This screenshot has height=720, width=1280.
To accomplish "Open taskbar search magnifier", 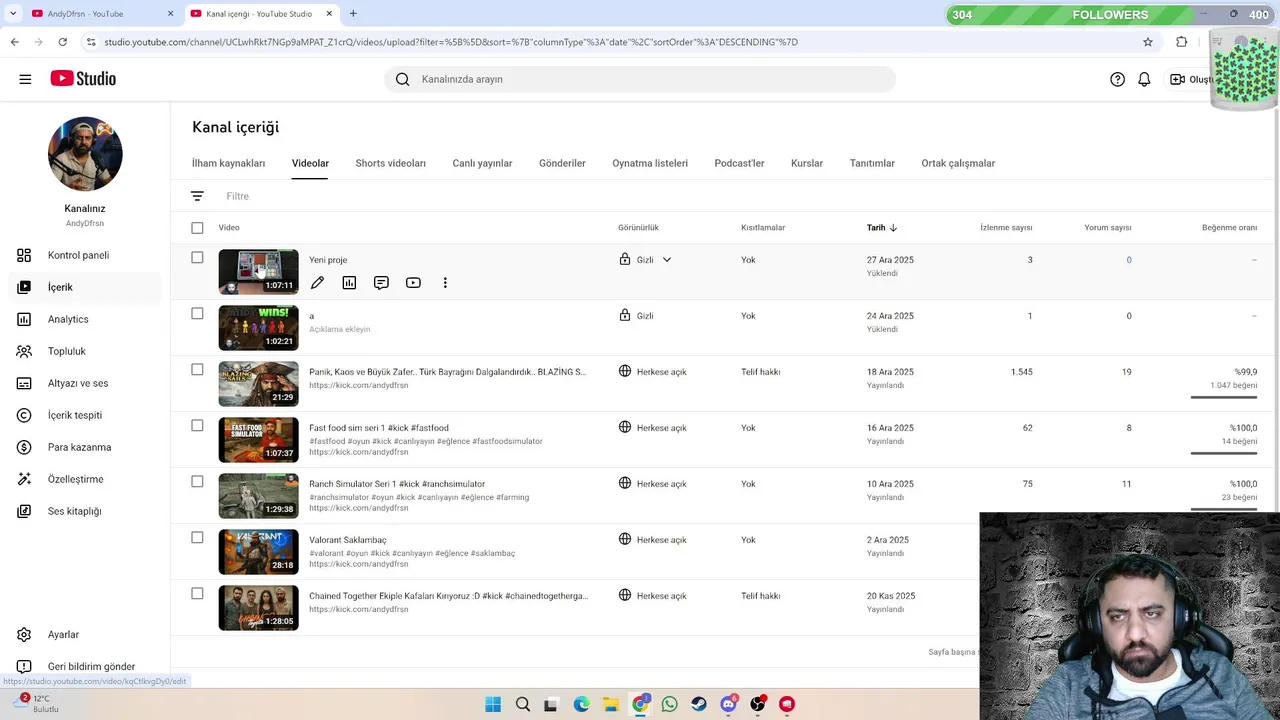I will coord(522,704).
